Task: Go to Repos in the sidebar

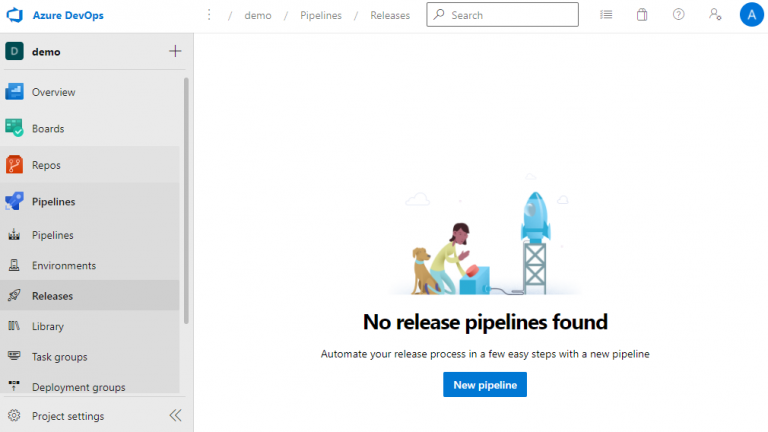Action: click(46, 165)
